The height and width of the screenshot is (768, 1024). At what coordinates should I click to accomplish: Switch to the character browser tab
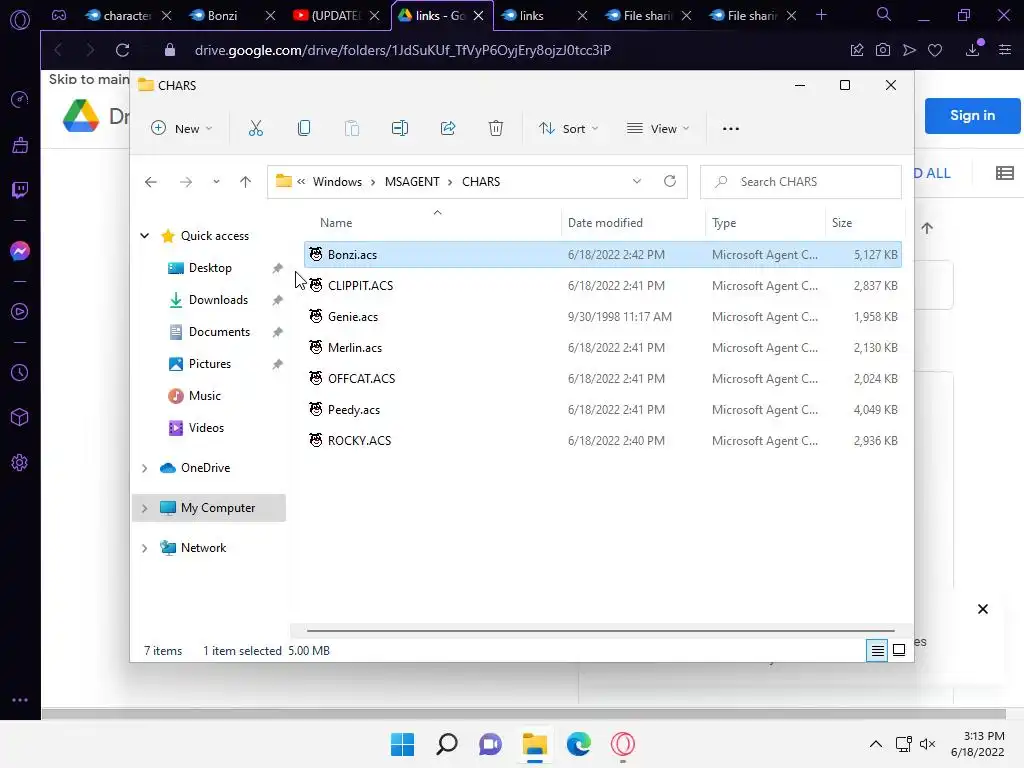coord(127,16)
